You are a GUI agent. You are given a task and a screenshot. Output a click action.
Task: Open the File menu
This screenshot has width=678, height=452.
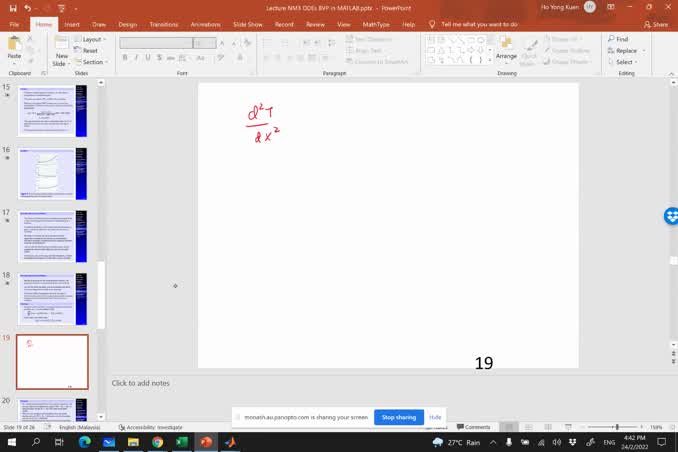click(x=14, y=25)
